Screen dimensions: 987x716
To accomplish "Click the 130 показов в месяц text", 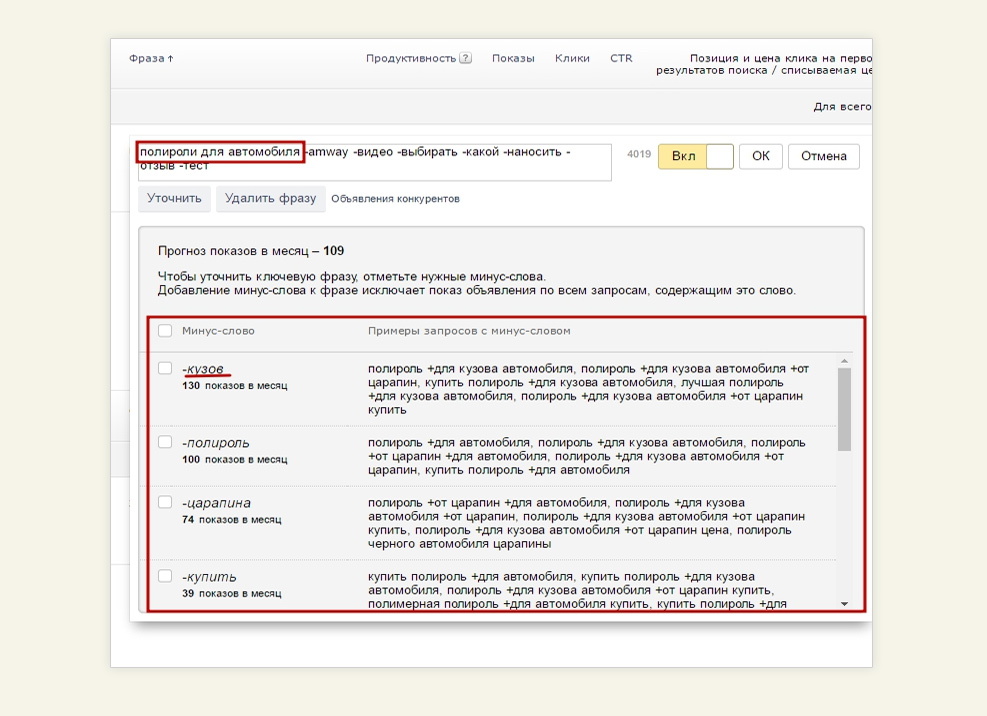I will [x=235, y=385].
